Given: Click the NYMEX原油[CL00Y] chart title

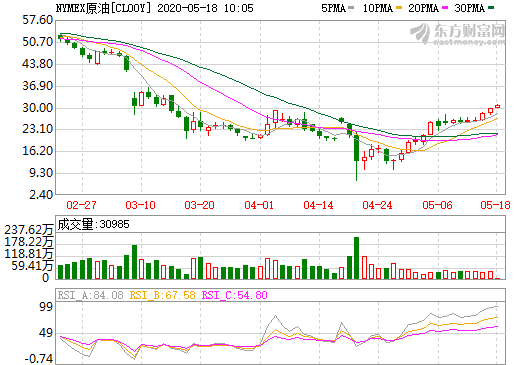Looking at the screenshot, I should pos(103,8).
